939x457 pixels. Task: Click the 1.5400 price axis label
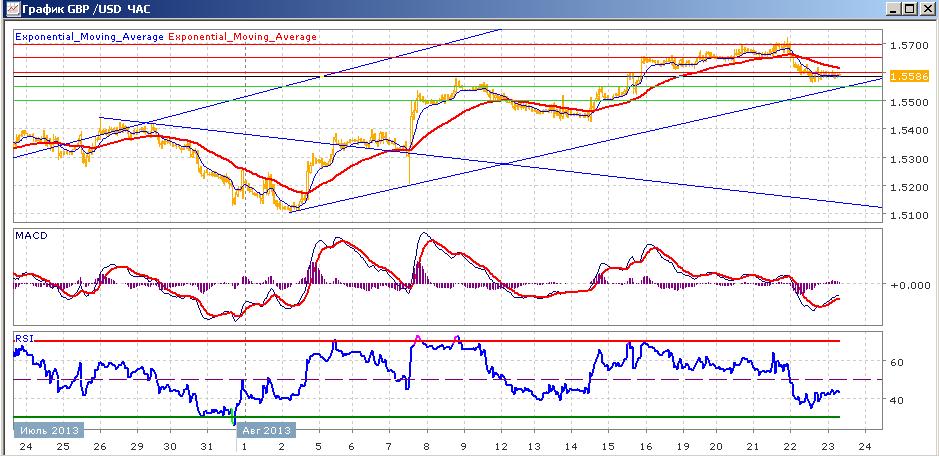pyautogui.click(x=909, y=131)
